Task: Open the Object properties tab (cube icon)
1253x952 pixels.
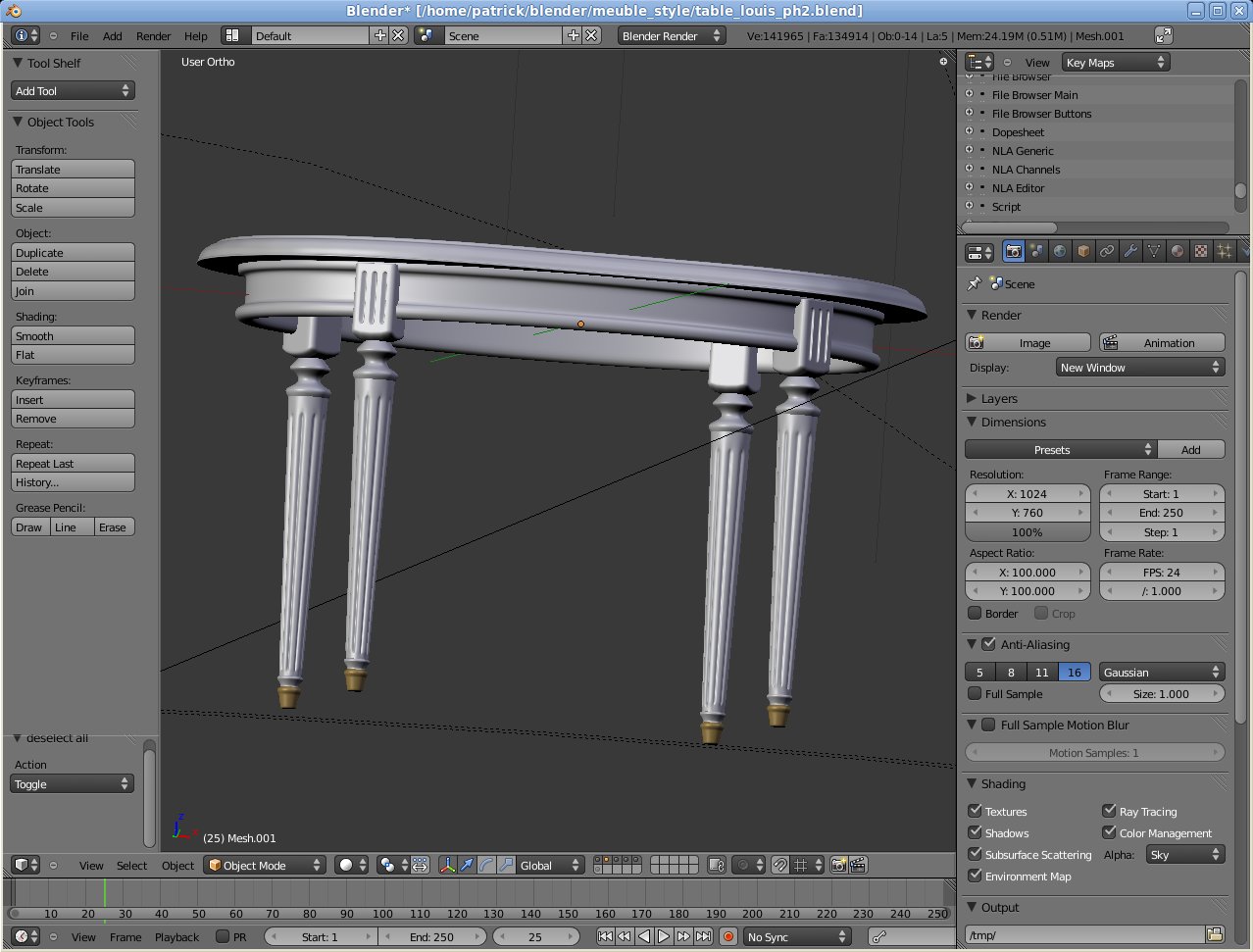Action: (x=1082, y=251)
